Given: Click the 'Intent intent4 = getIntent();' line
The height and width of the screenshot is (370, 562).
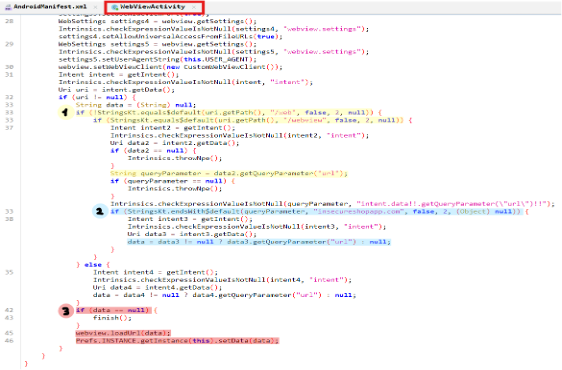Looking at the screenshot, I should point(155,272).
